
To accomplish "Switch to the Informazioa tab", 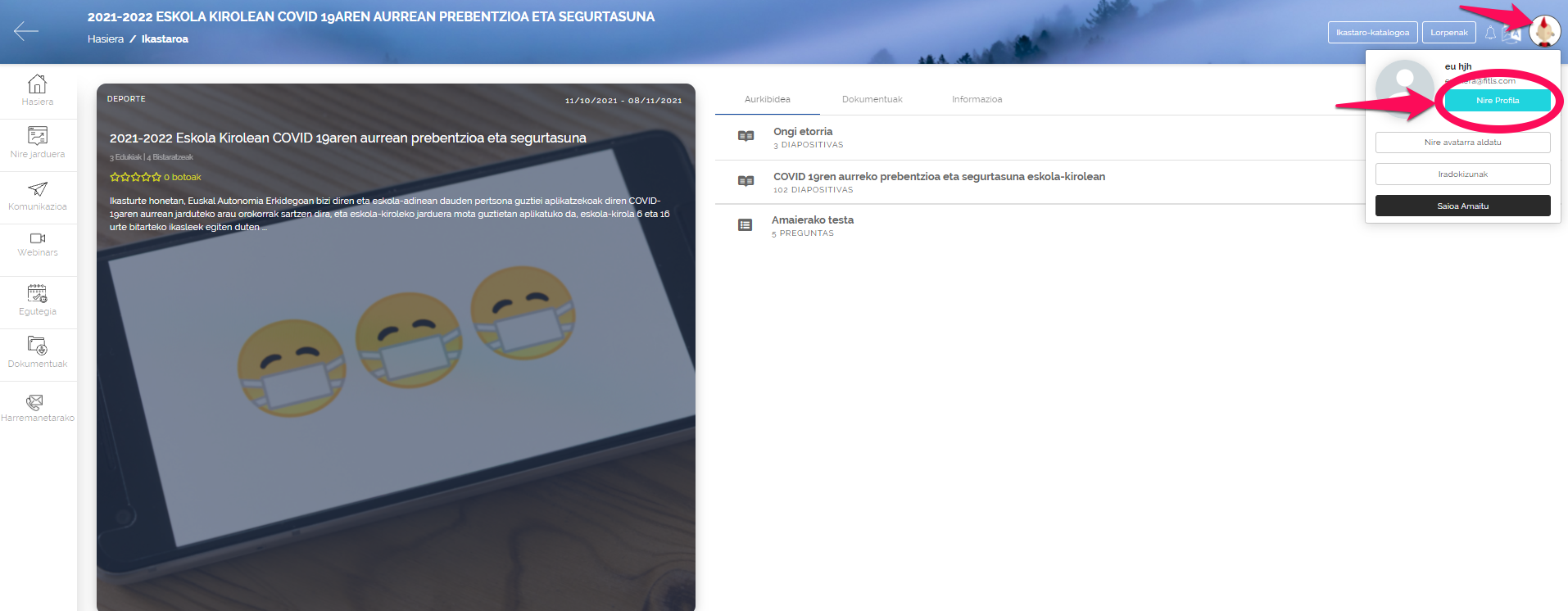I will pos(977,99).
